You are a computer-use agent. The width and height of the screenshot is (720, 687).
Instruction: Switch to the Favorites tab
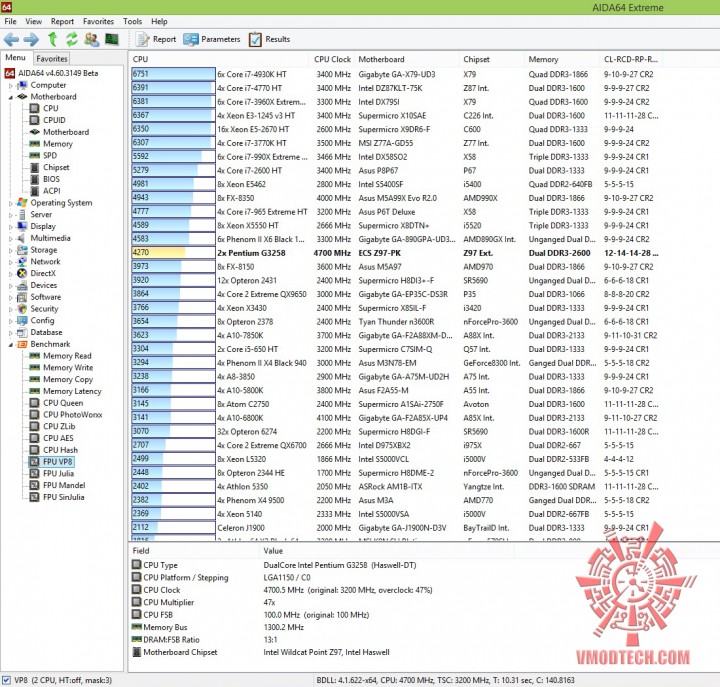(52, 59)
